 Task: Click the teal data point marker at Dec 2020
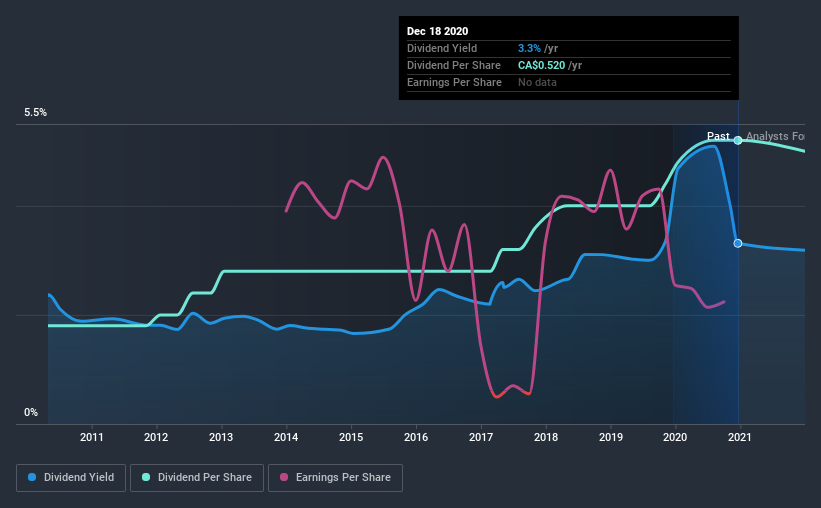[x=738, y=140]
